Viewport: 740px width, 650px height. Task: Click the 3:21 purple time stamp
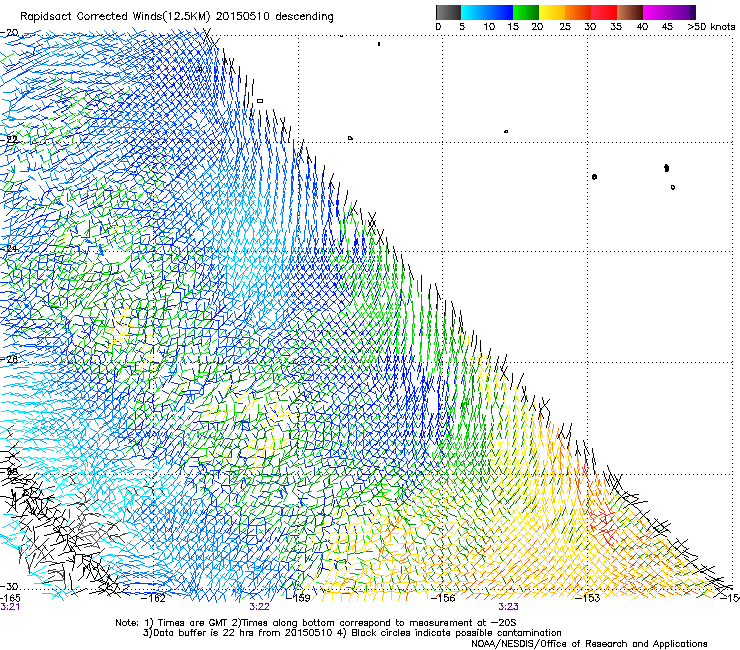[10, 607]
